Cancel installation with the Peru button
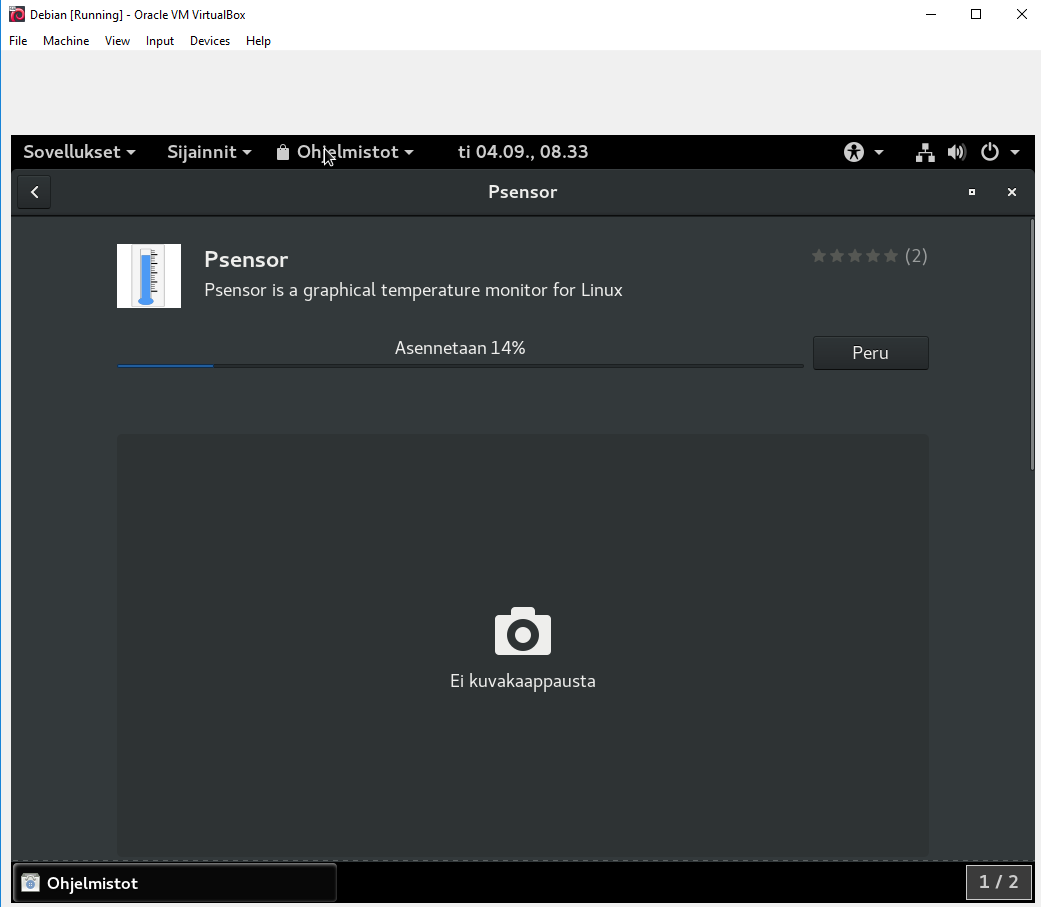Viewport: 1041px width, 907px height. coord(870,353)
